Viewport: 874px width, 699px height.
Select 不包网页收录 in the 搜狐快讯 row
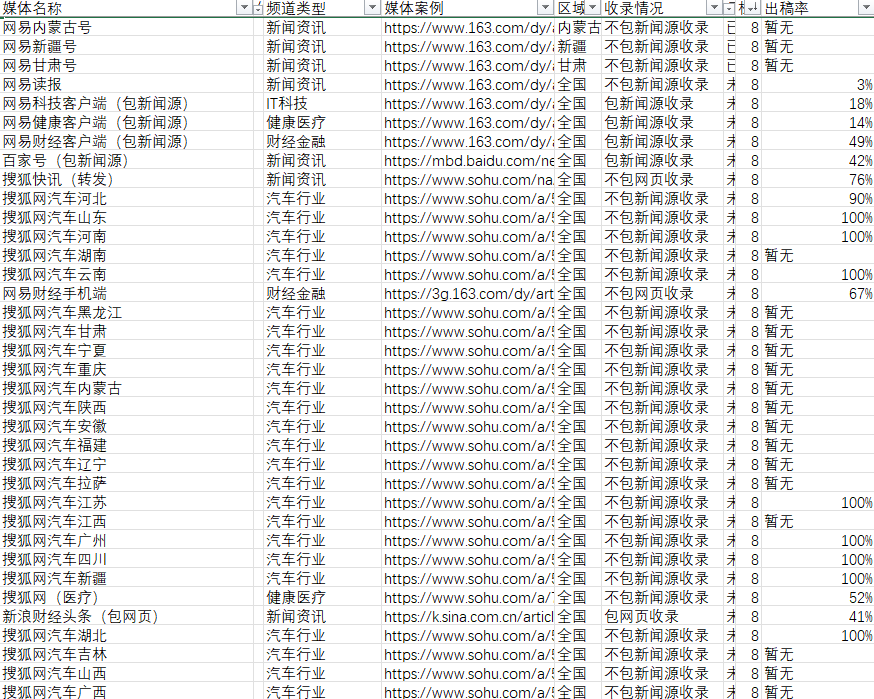click(662, 179)
